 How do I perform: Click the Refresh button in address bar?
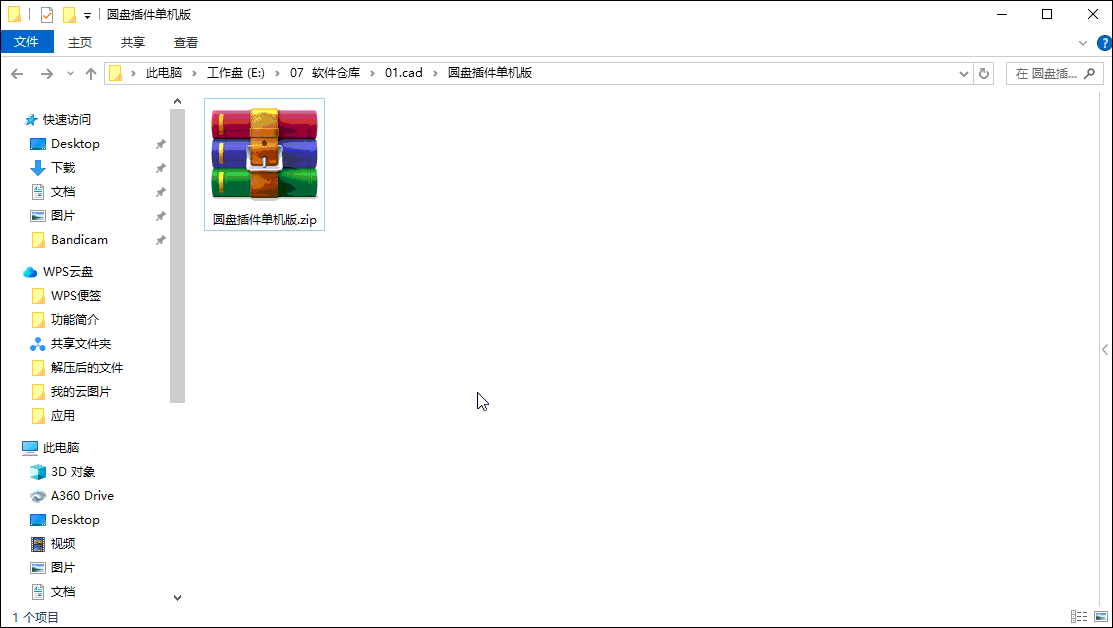click(x=984, y=74)
